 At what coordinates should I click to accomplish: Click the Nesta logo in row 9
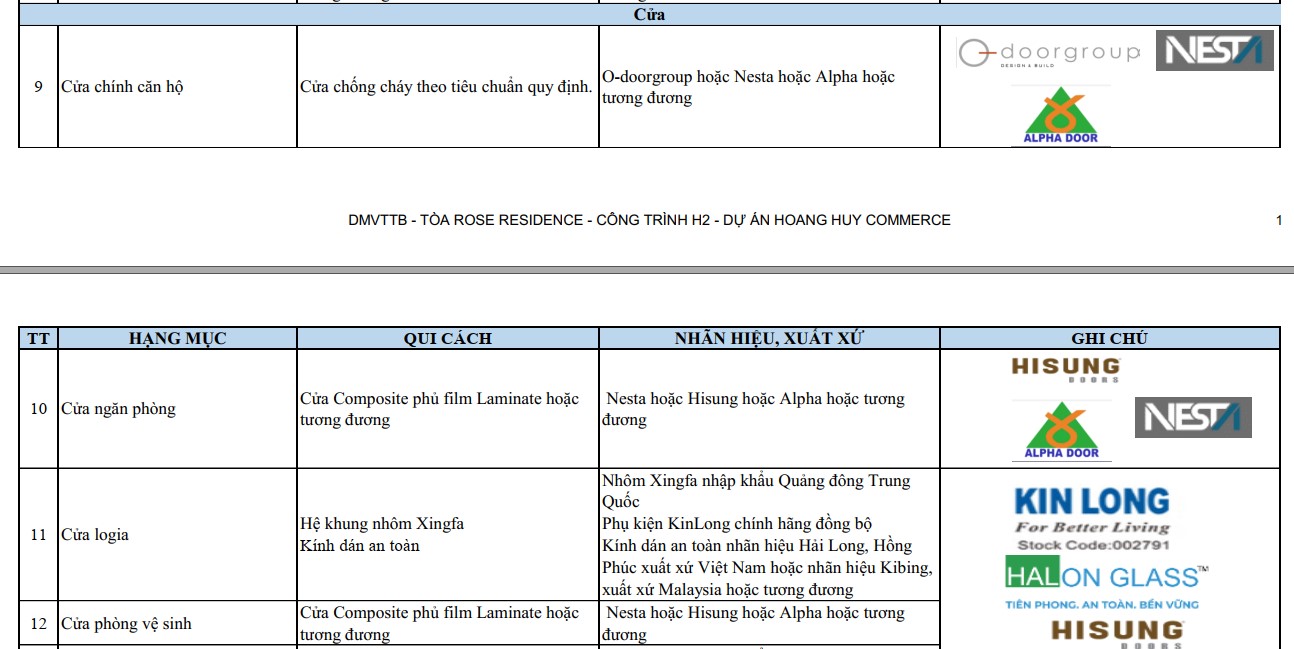(1215, 50)
